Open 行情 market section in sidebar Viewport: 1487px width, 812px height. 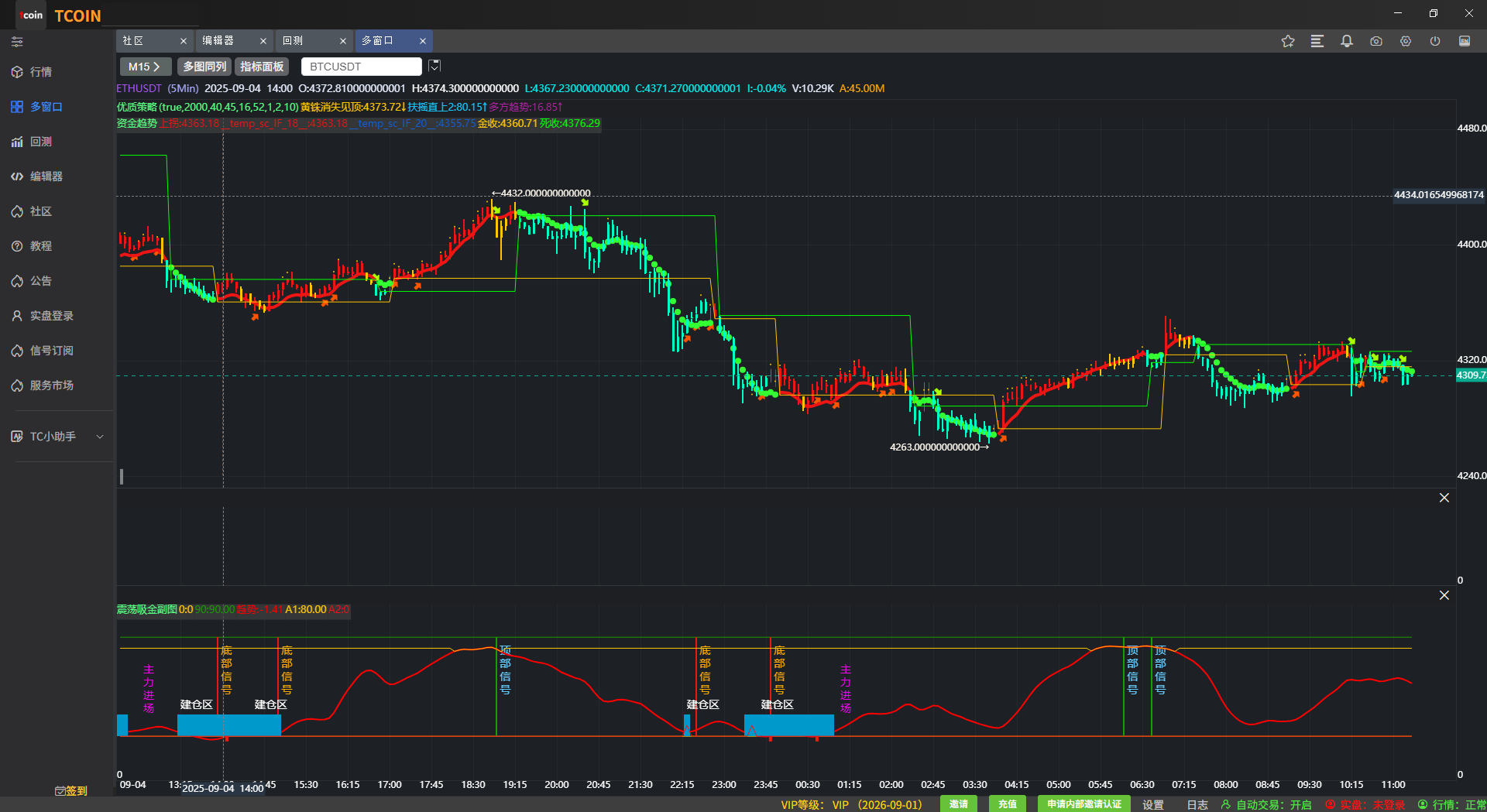point(32,72)
